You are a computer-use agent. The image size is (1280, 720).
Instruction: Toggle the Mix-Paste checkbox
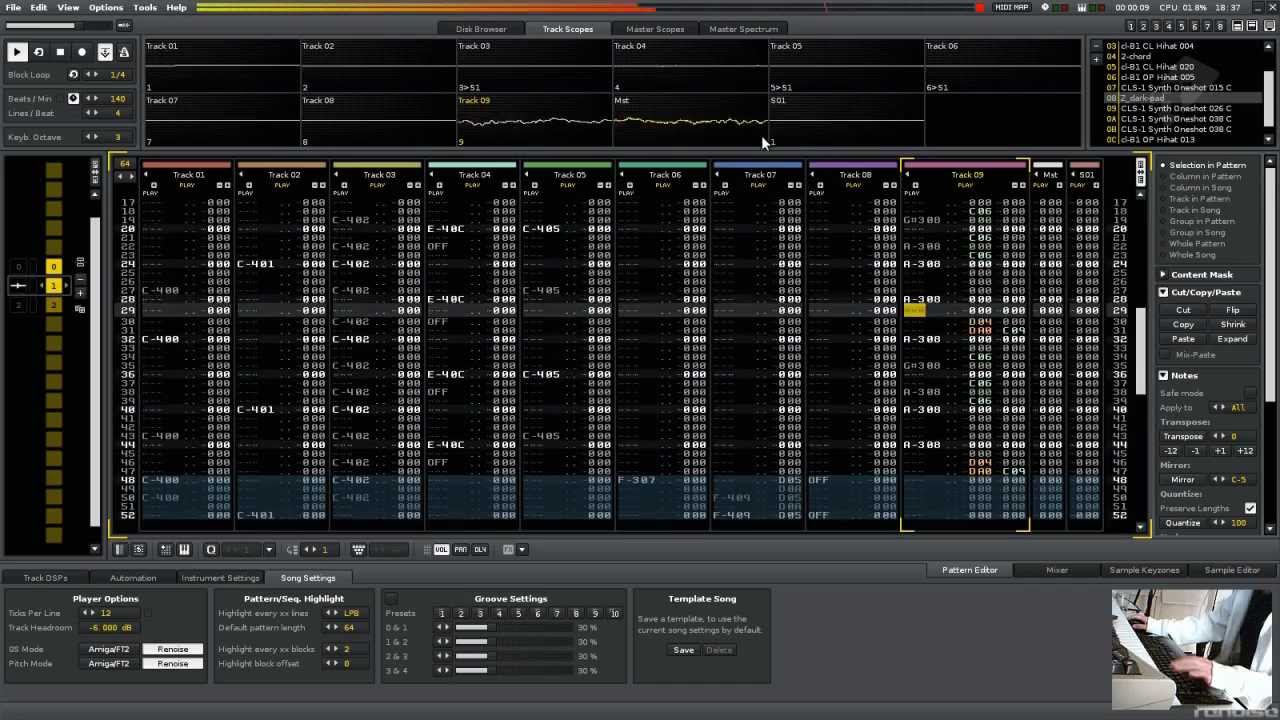pos(1165,355)
